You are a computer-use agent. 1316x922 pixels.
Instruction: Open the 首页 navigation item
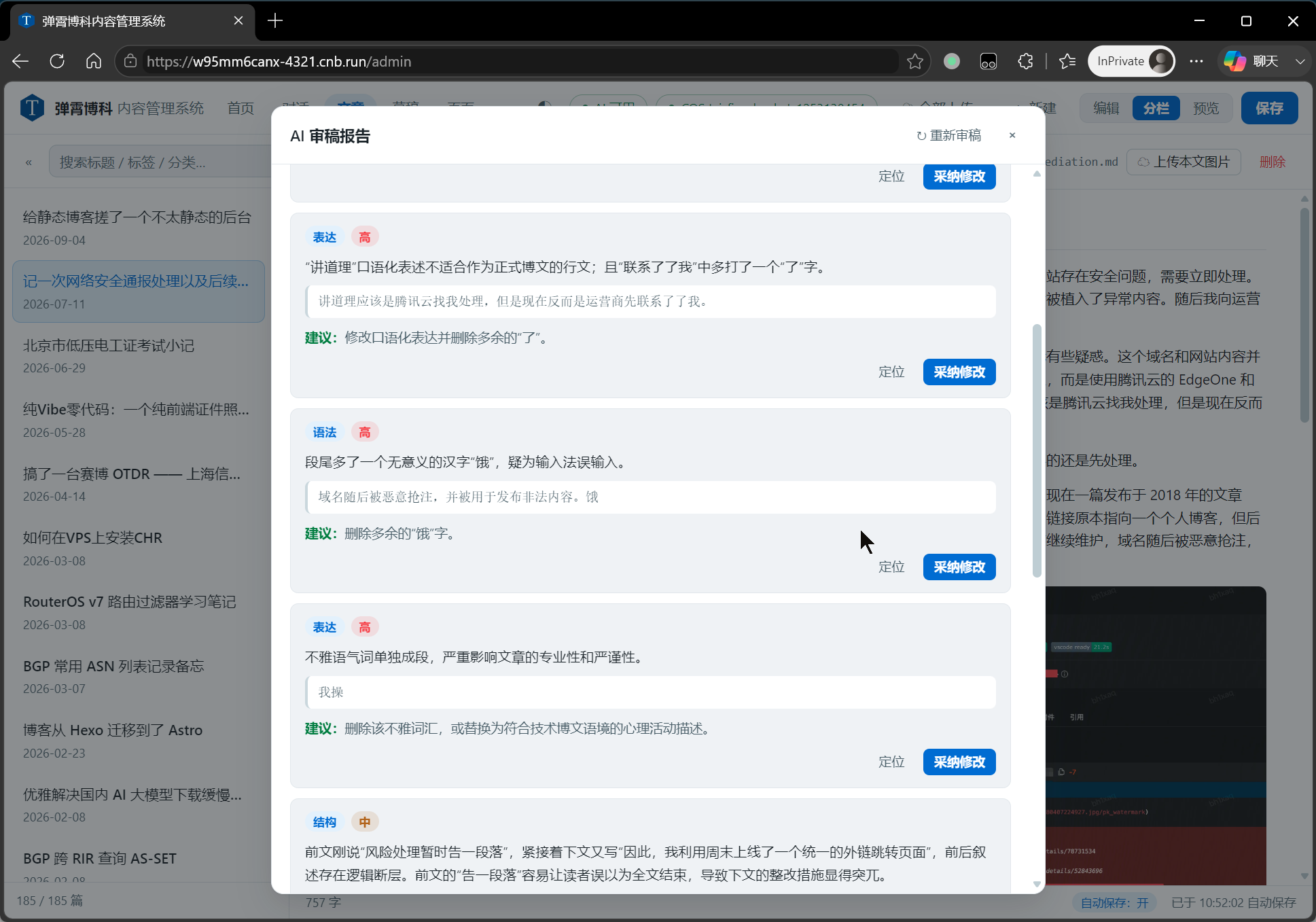241,108
